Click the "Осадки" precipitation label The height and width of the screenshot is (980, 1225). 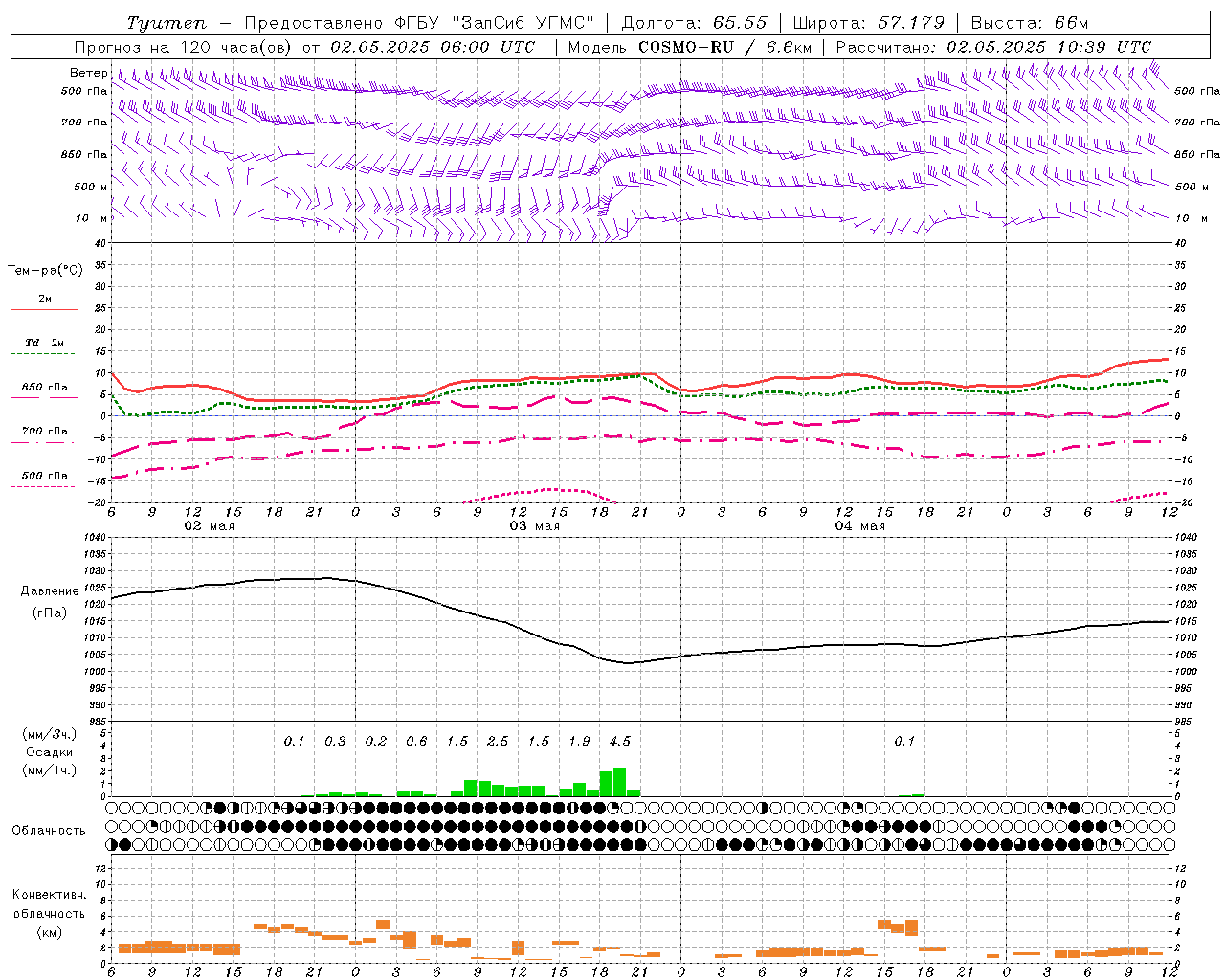click(49, 752)
